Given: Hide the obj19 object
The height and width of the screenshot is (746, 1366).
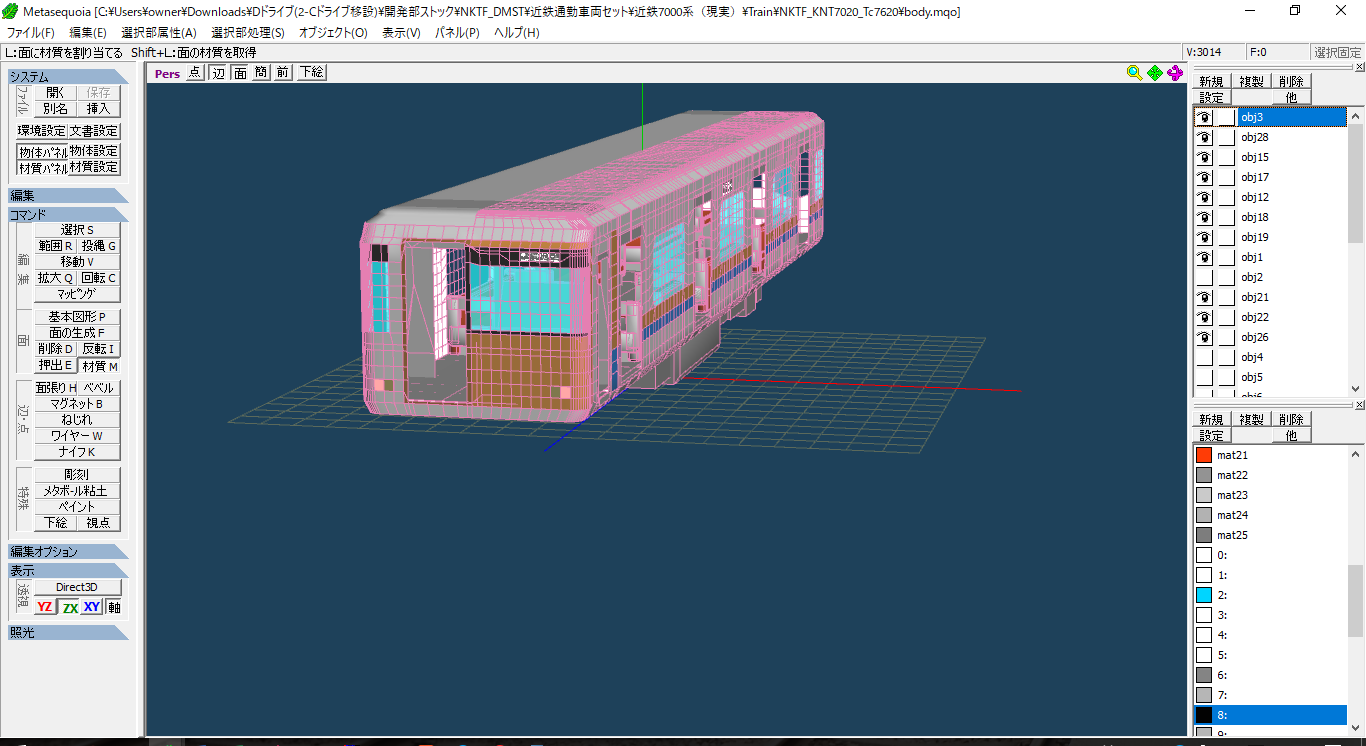Looking at the screenshot, I should tap(1204, 237).
